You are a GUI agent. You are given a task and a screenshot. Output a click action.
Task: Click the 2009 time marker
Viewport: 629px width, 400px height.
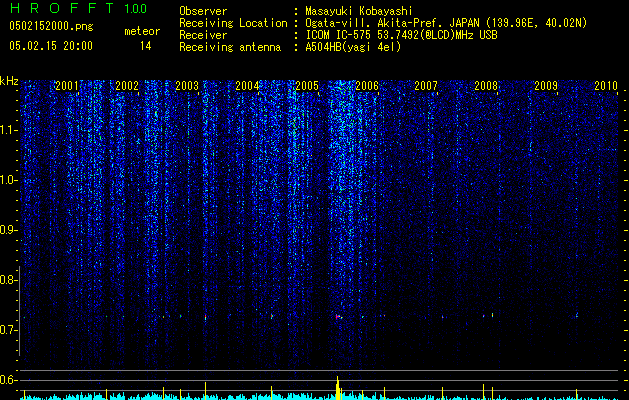pyautogui.click(x=546, y=86)
